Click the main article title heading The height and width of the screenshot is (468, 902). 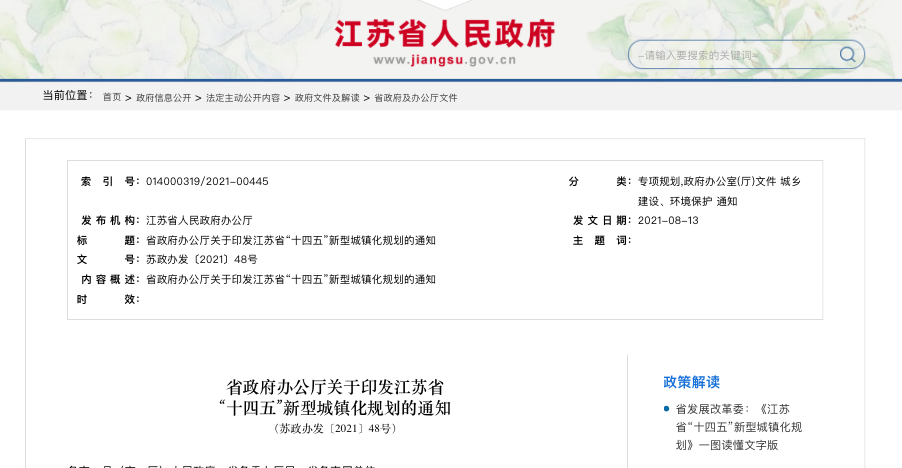click(335, 397)
